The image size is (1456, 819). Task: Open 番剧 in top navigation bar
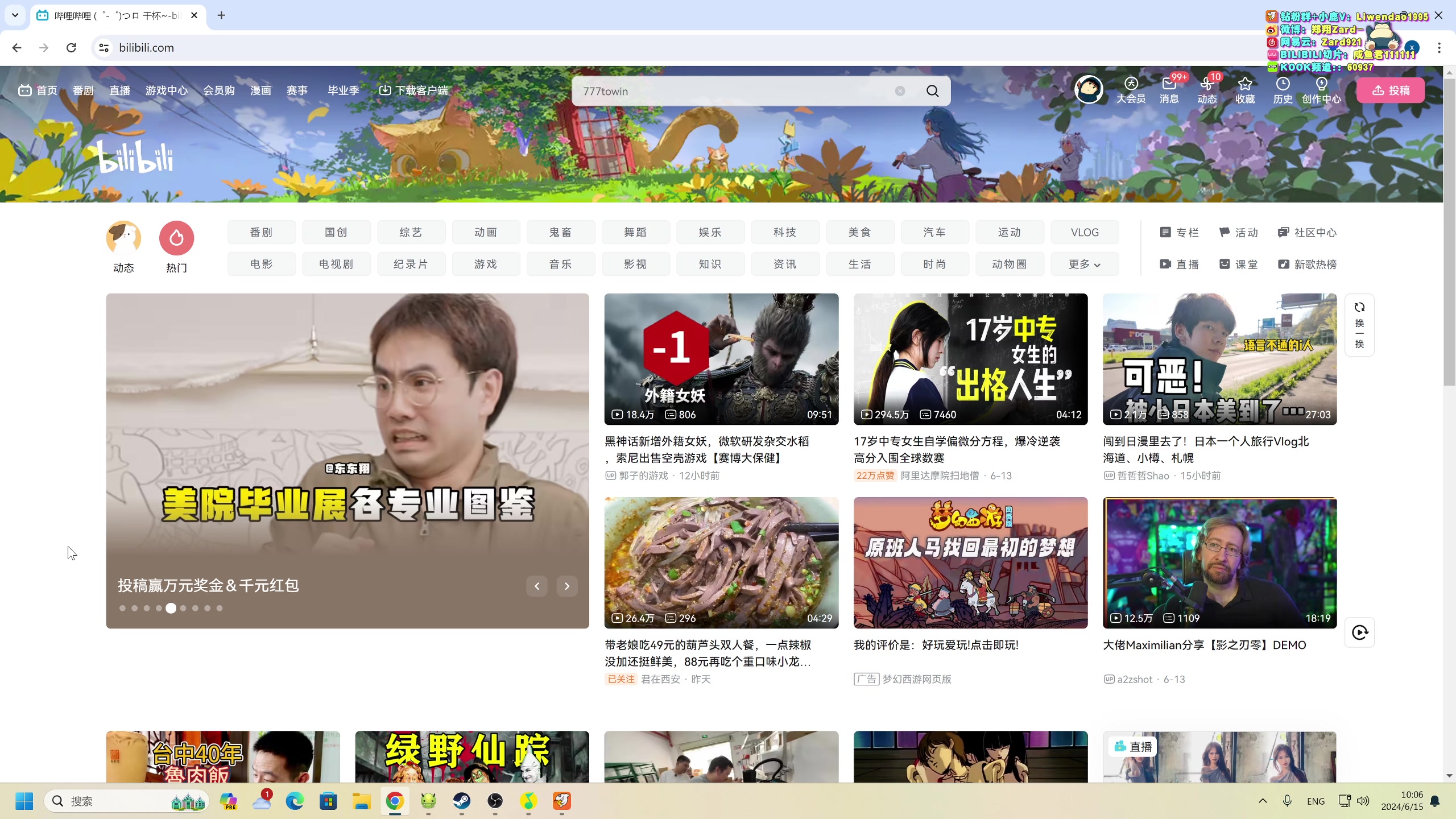point(83,90)
